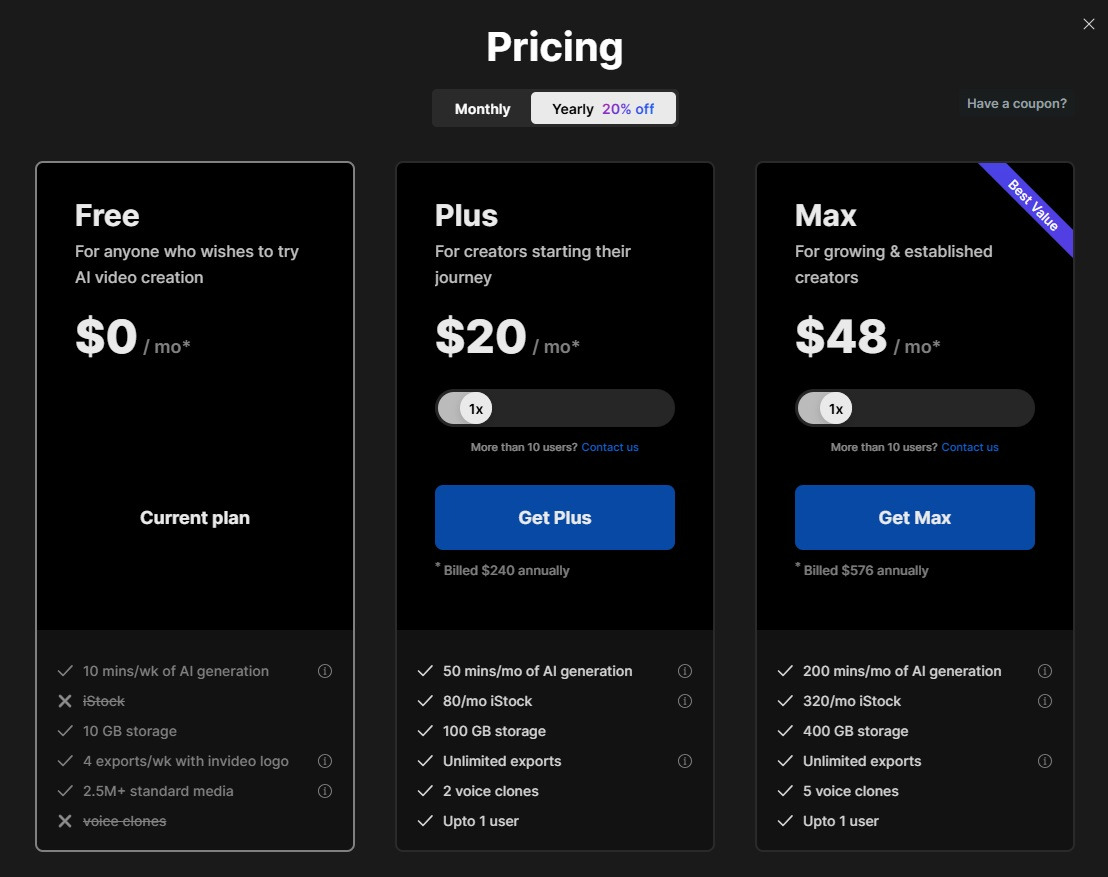Screen dimensions: 1108x877
Task: Click info icon beside 320/mo iStock
Action: point(1045,701)
